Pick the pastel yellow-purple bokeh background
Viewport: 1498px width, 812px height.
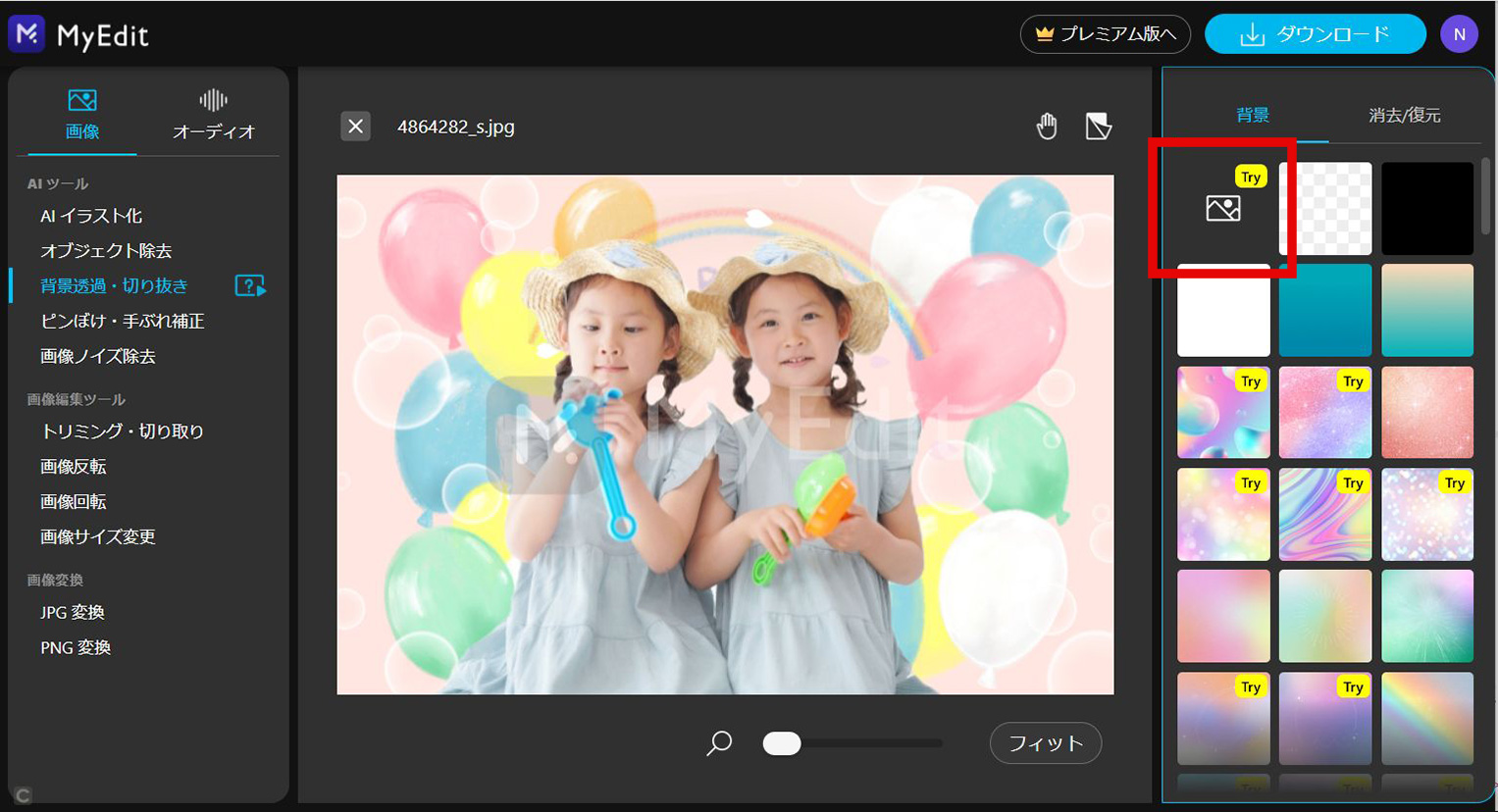1223,514
